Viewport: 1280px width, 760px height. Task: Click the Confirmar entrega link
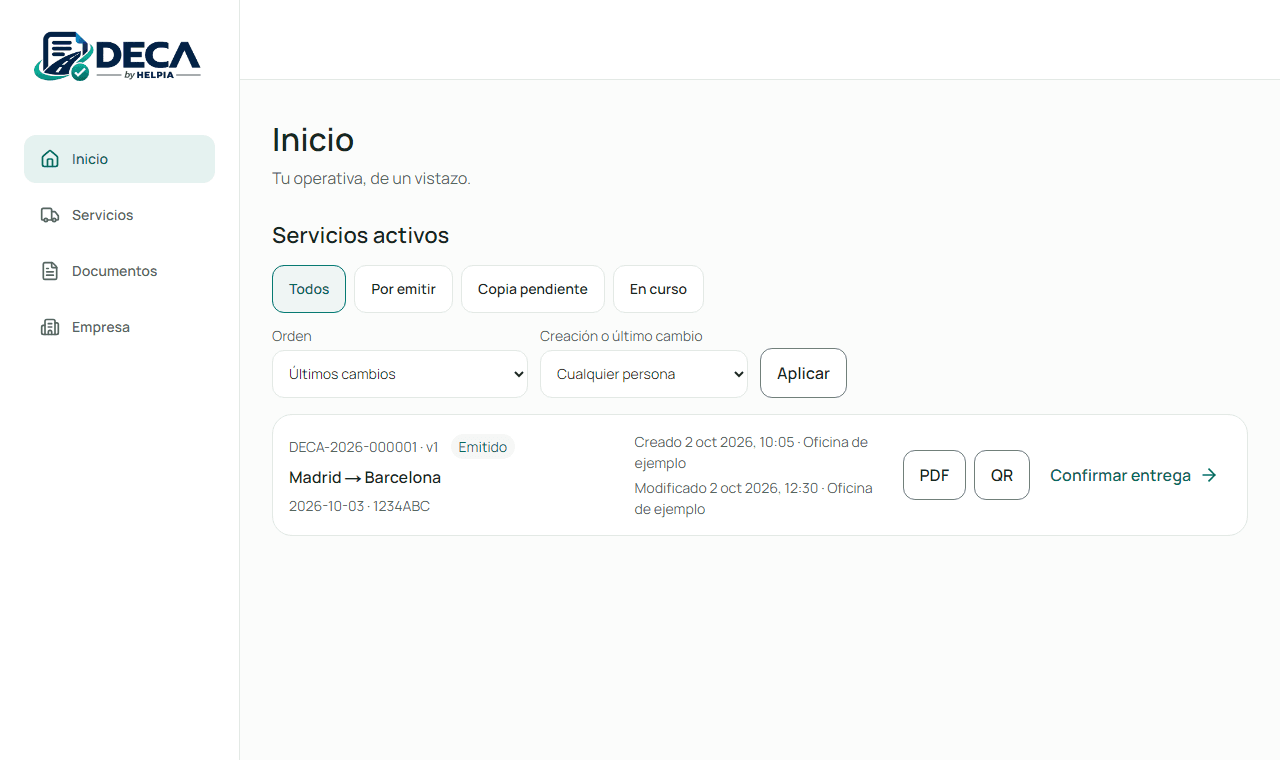1134,475
